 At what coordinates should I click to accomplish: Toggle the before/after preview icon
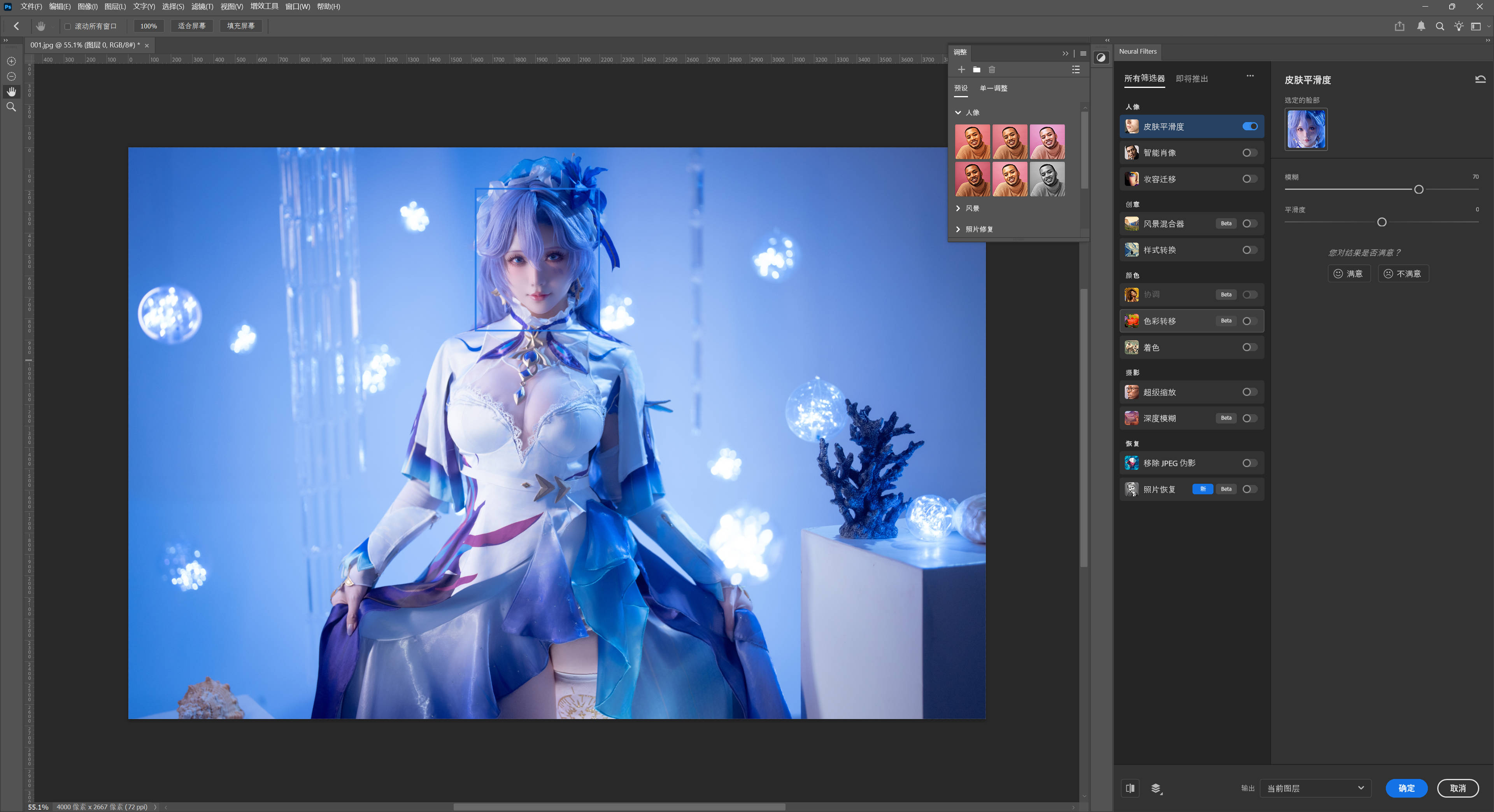[x=1130, y=788]
